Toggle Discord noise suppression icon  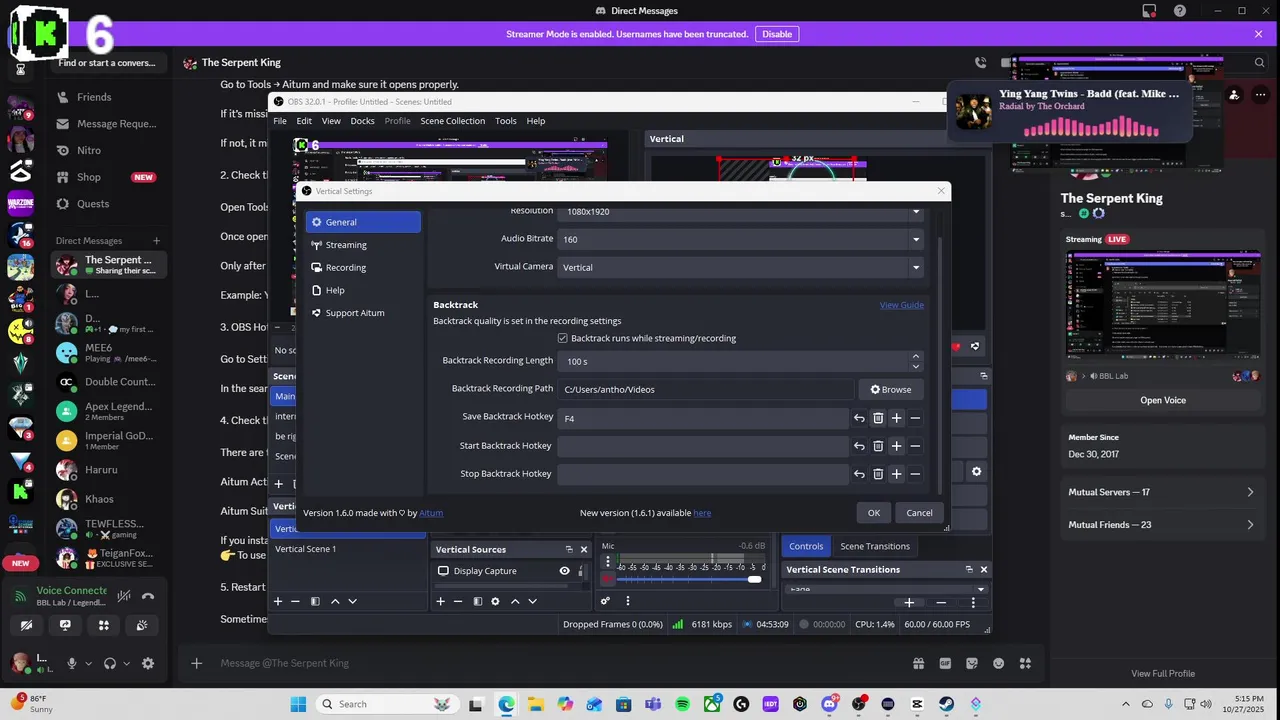pyautogui.click(x=124, y=596)
